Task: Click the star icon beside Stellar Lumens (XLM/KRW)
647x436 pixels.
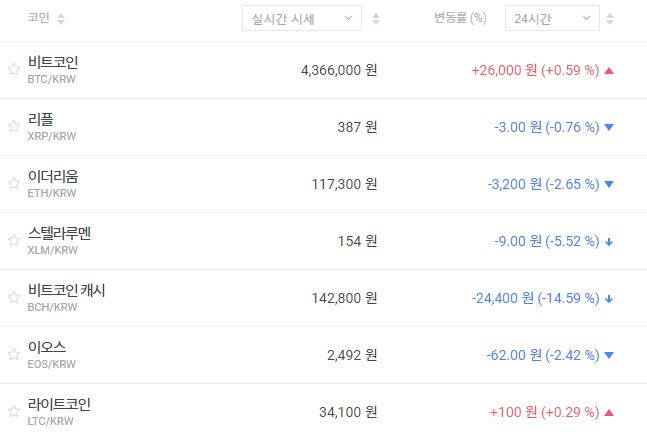Action: point(14,241)
